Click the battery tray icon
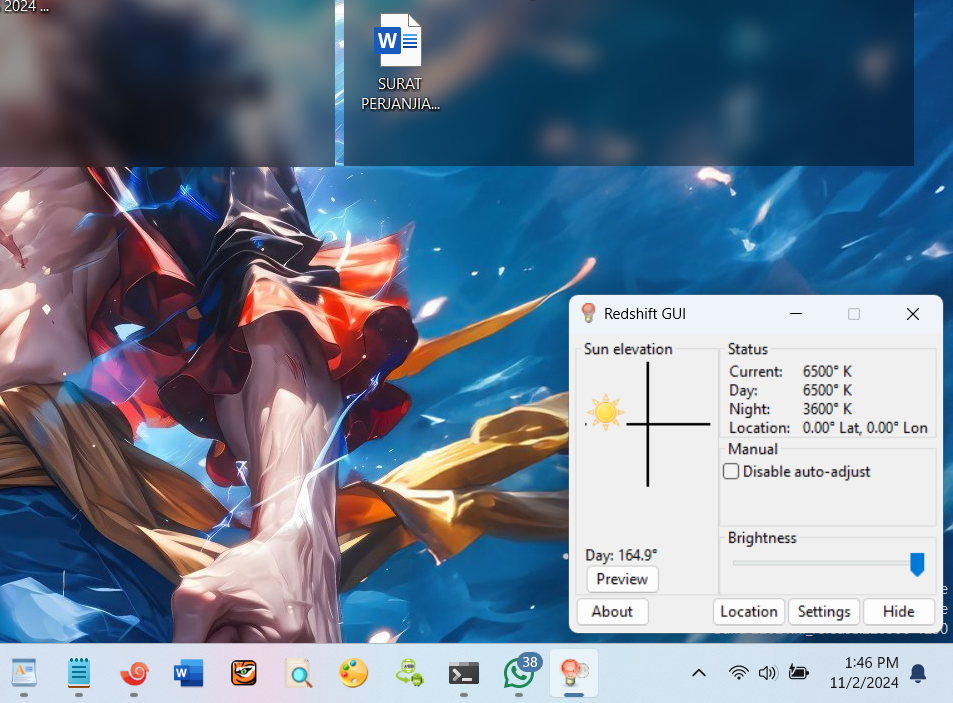 pyautogui.click(x=798, y=673)
